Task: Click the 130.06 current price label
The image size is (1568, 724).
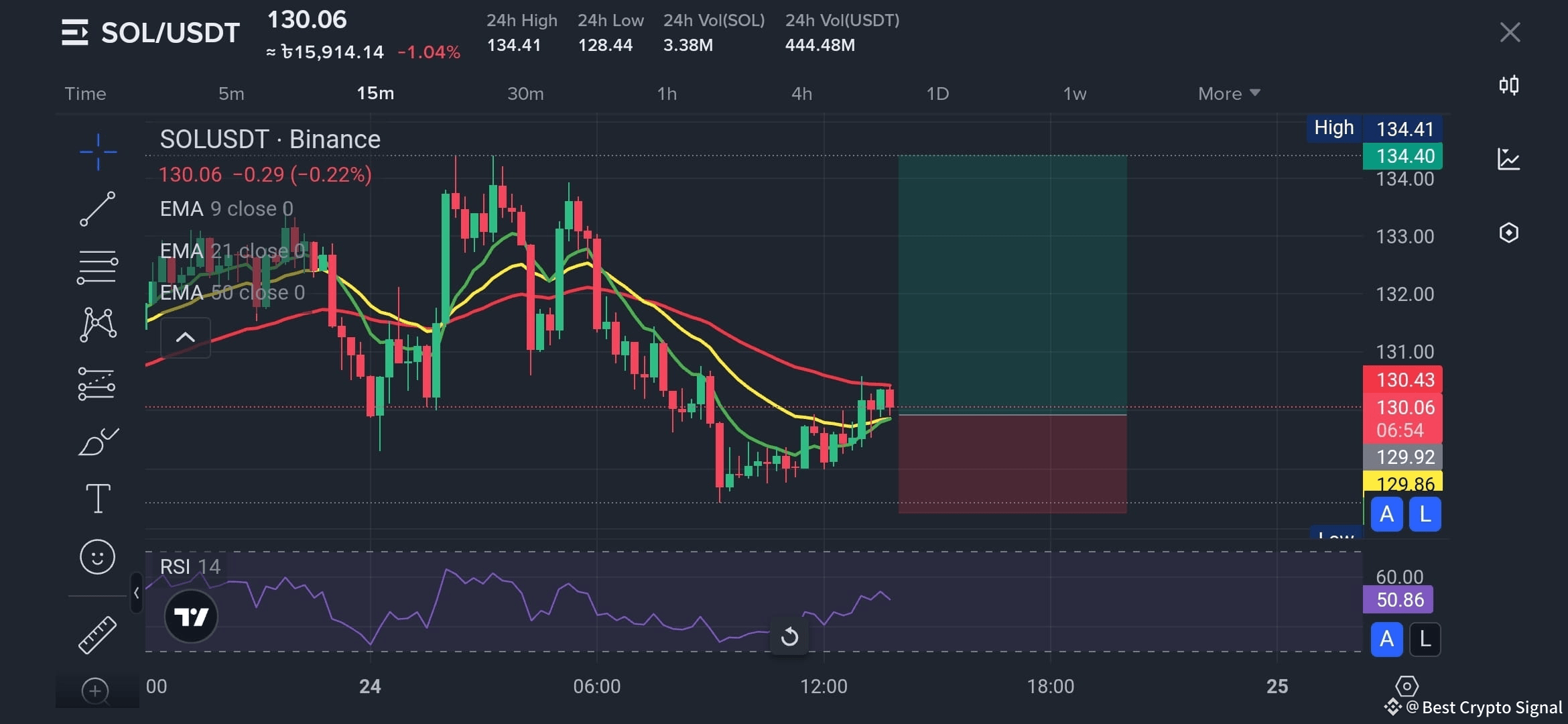Action: (1402, 407)
